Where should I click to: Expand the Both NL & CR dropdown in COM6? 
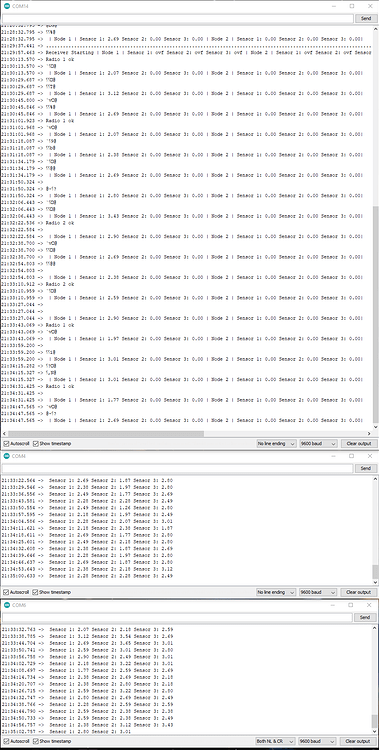(277, 741)
